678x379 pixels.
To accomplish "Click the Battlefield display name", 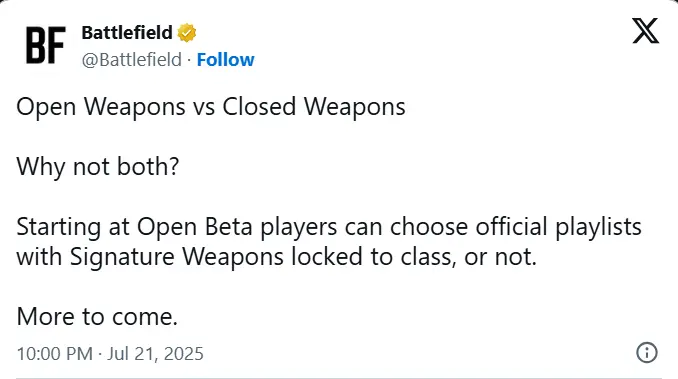I will (x=127, y=33).
